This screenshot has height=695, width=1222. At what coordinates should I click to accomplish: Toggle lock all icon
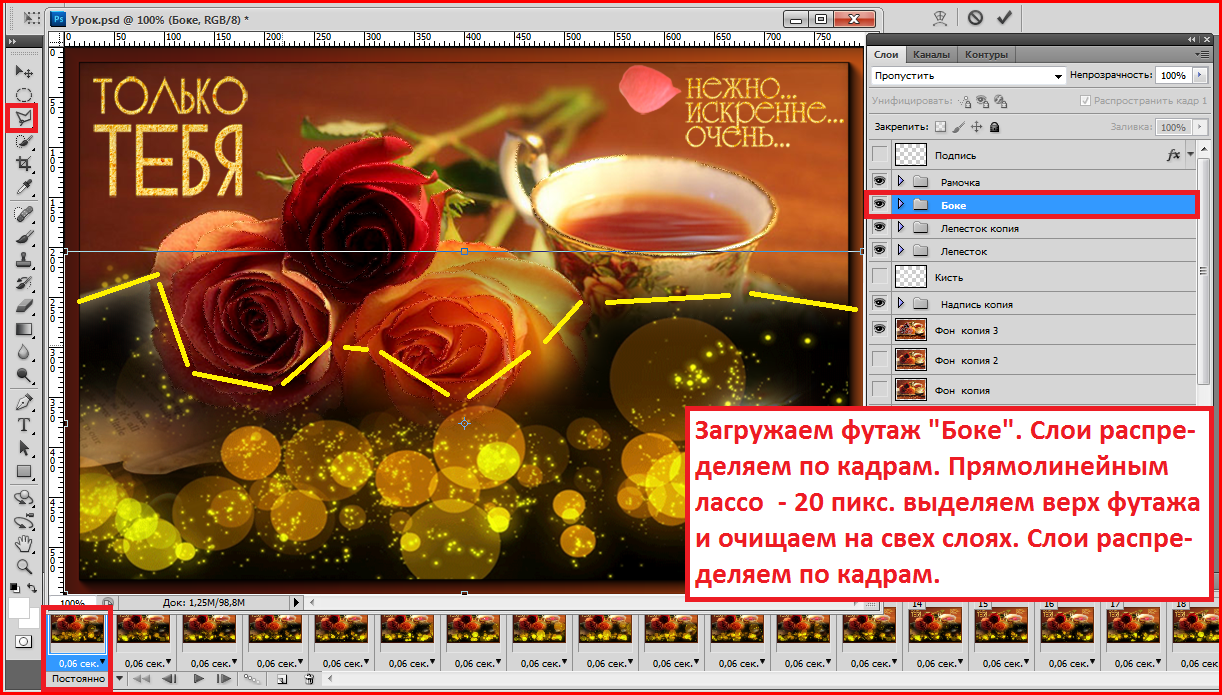[995, 127]
